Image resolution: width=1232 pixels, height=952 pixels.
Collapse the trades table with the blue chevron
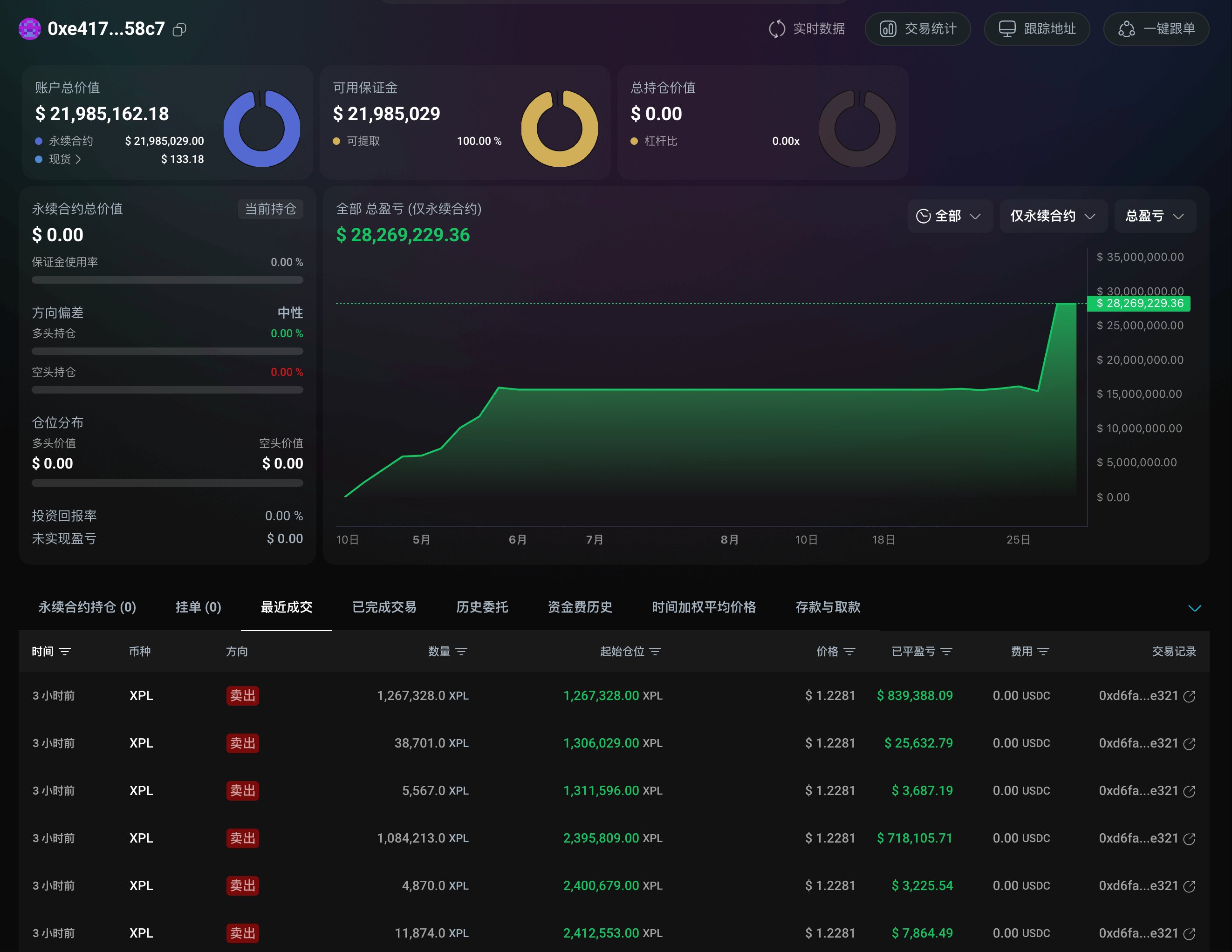point(1194,608)
